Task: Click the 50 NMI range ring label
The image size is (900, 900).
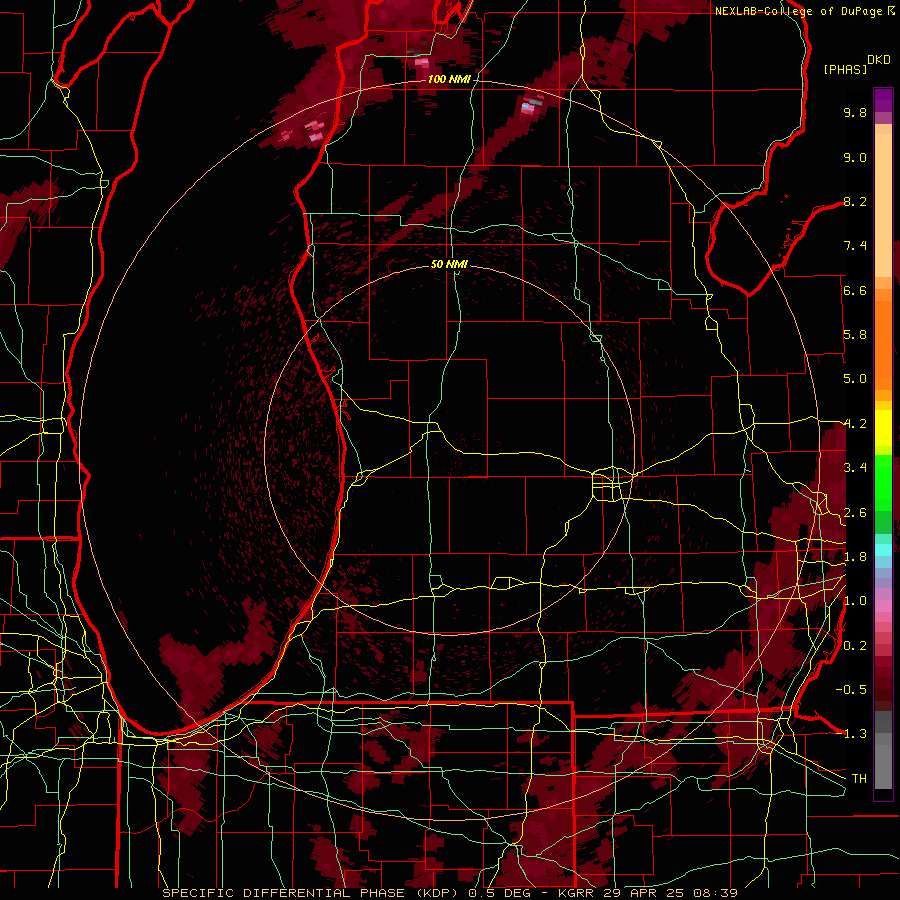Action: [449, 264]
